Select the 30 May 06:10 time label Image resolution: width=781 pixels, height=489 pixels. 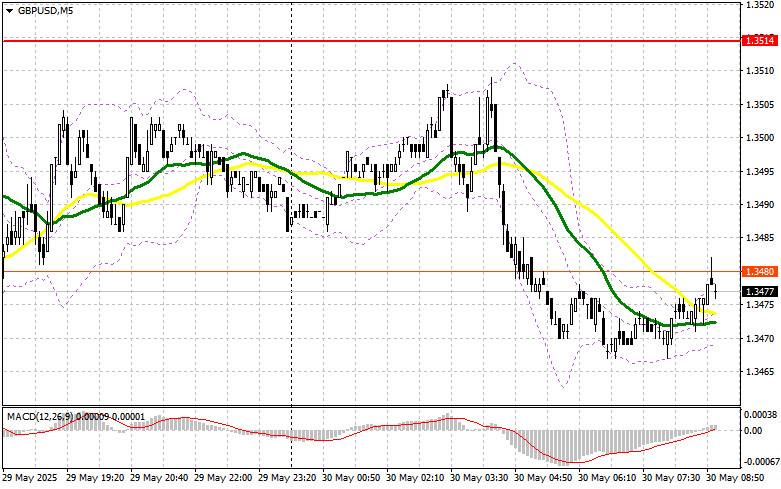click(x=607, y=478)
